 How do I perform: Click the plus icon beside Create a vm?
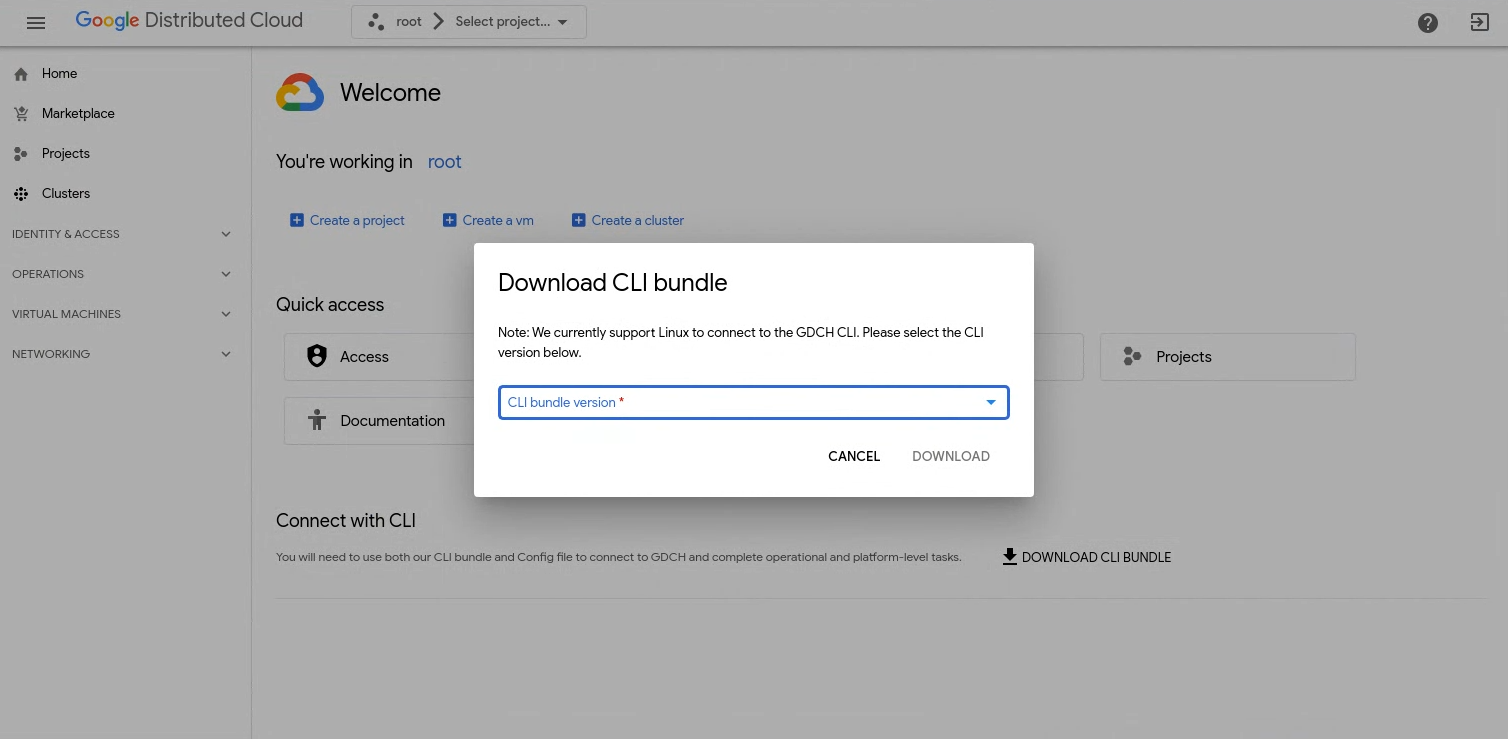pyautogui.click(x=449, y=220)
